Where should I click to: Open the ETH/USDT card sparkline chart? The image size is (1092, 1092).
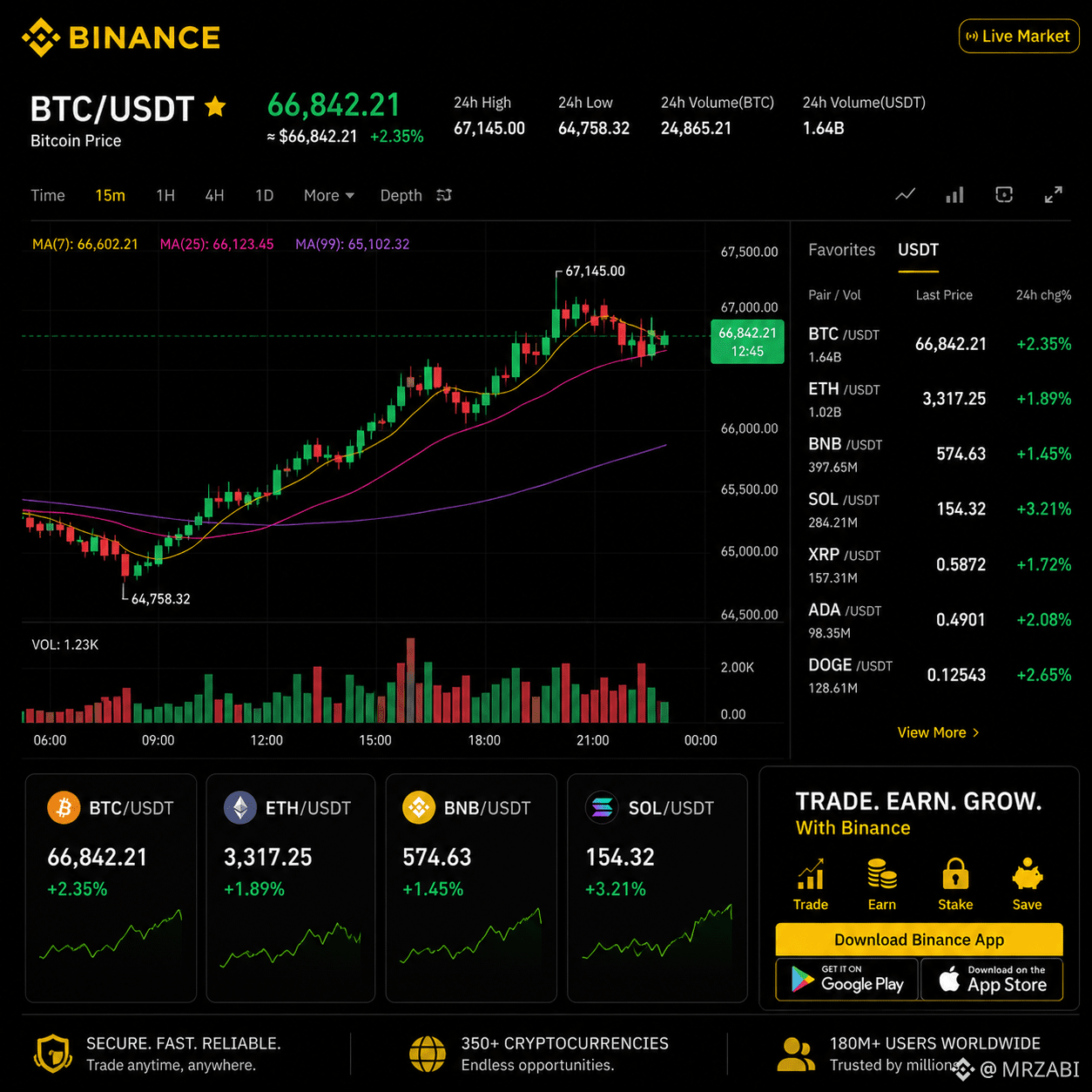[290, 945]
